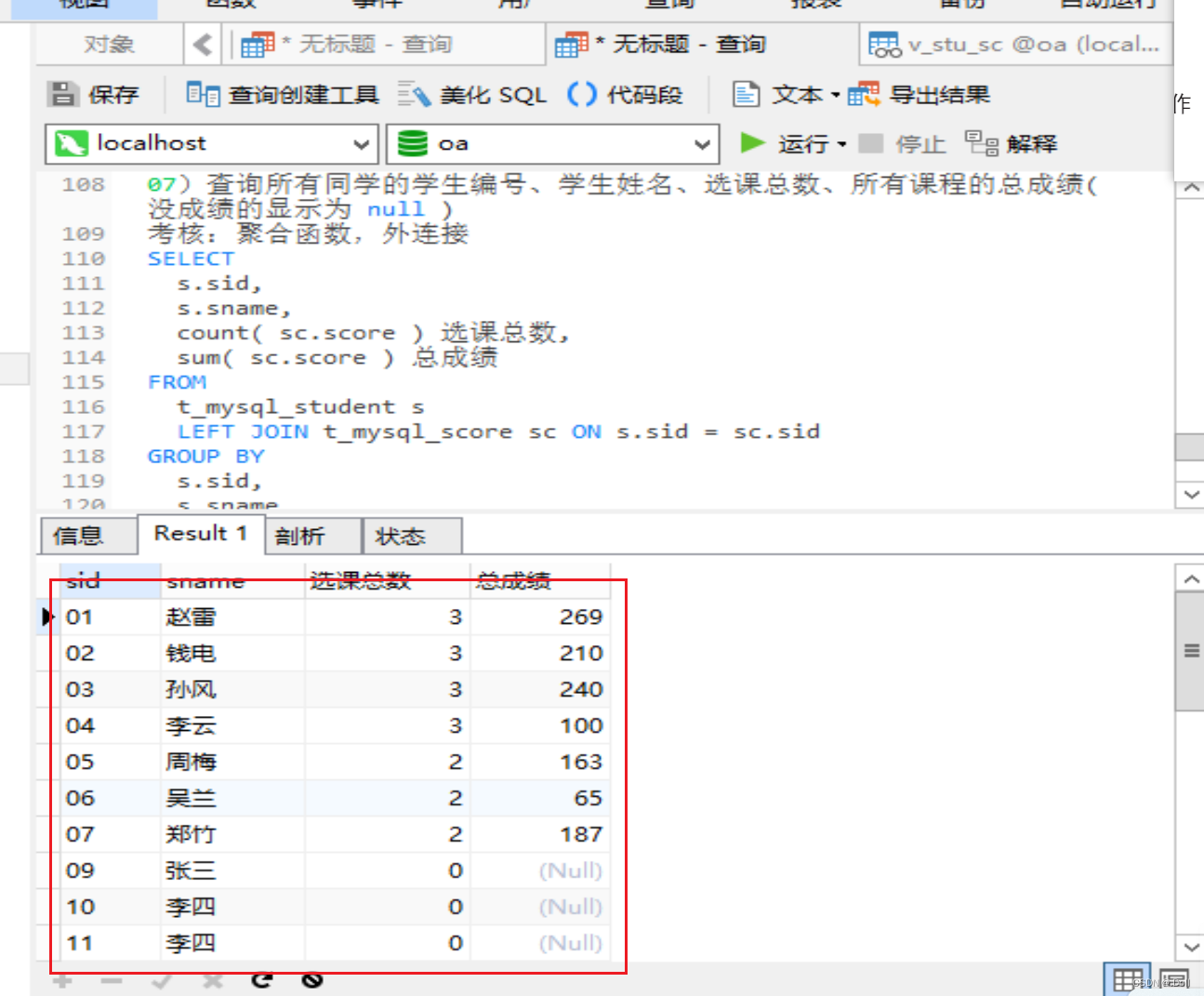Click the 选课总数 column header
The image size is (1204, 996).
click(x=387, y=581)
